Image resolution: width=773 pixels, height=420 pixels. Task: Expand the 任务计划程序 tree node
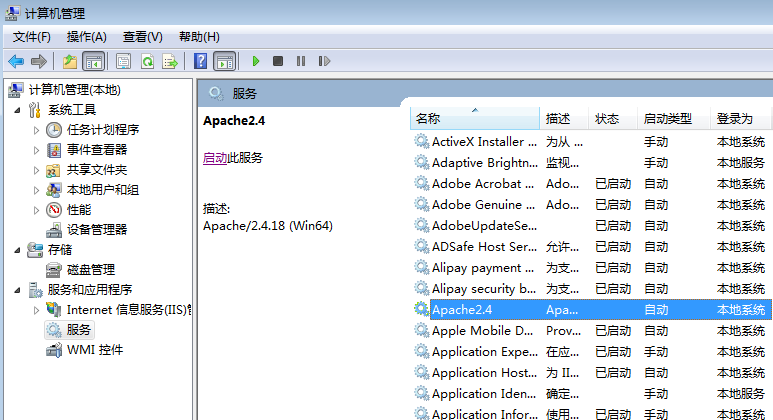click(x=37, y=130)
